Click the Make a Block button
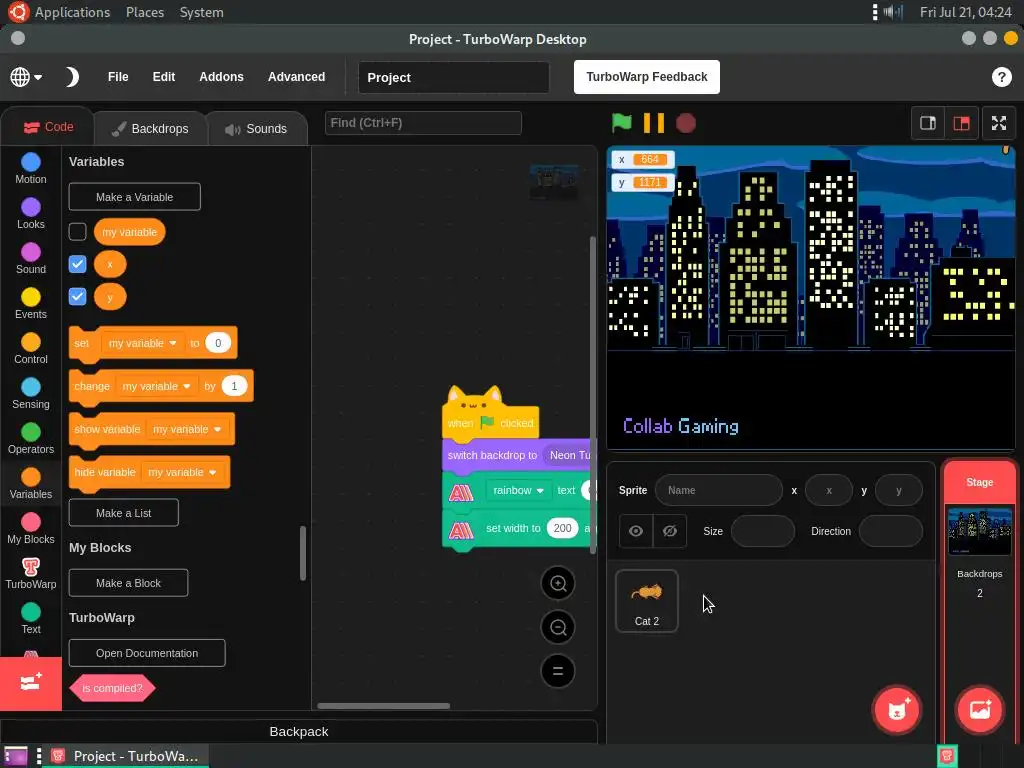Screen dimensions: 1024x768 (128, 583)
